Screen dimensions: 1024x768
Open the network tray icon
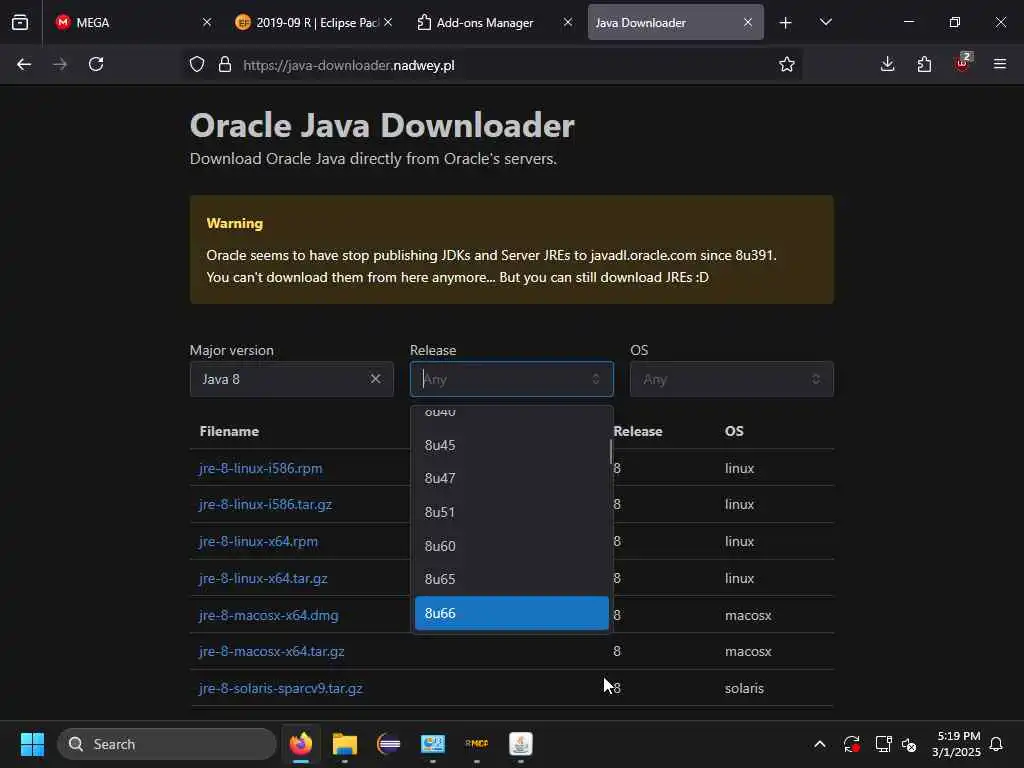(x=883, y=744)
